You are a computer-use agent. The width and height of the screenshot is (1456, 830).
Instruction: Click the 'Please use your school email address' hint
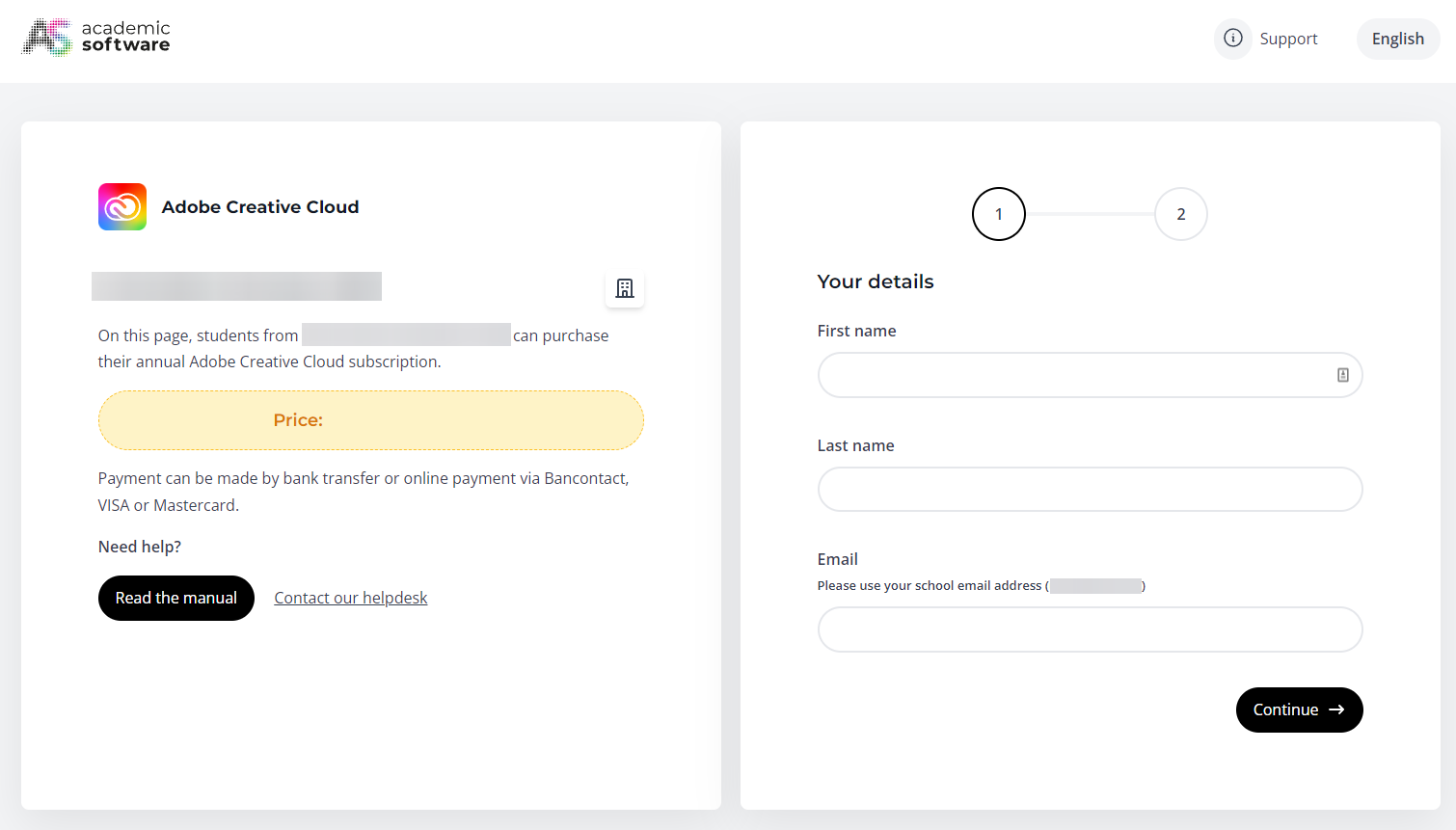pyautogui.click(x=981, y=585)
